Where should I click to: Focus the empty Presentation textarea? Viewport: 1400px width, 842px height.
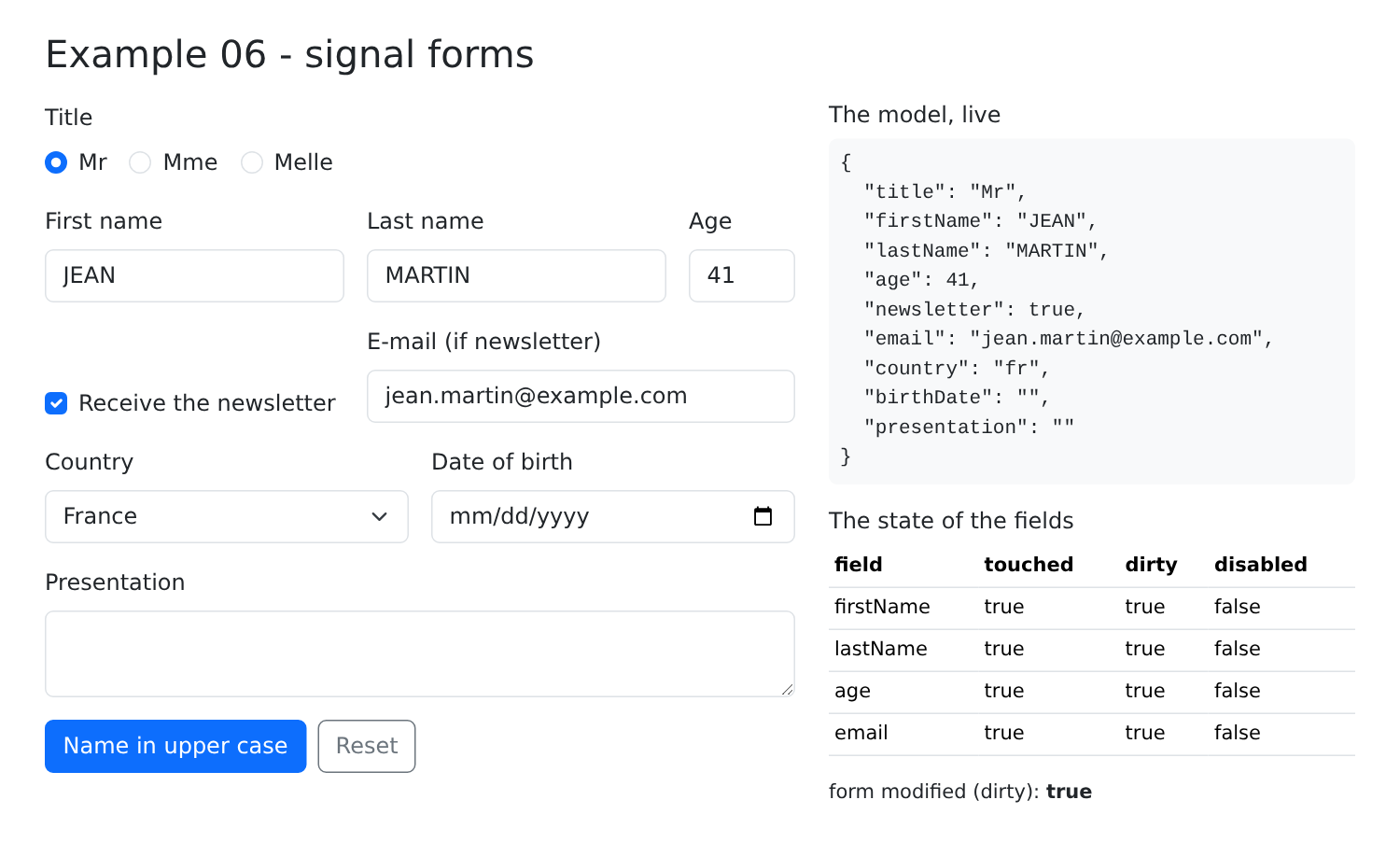click(x=420, y=653)
